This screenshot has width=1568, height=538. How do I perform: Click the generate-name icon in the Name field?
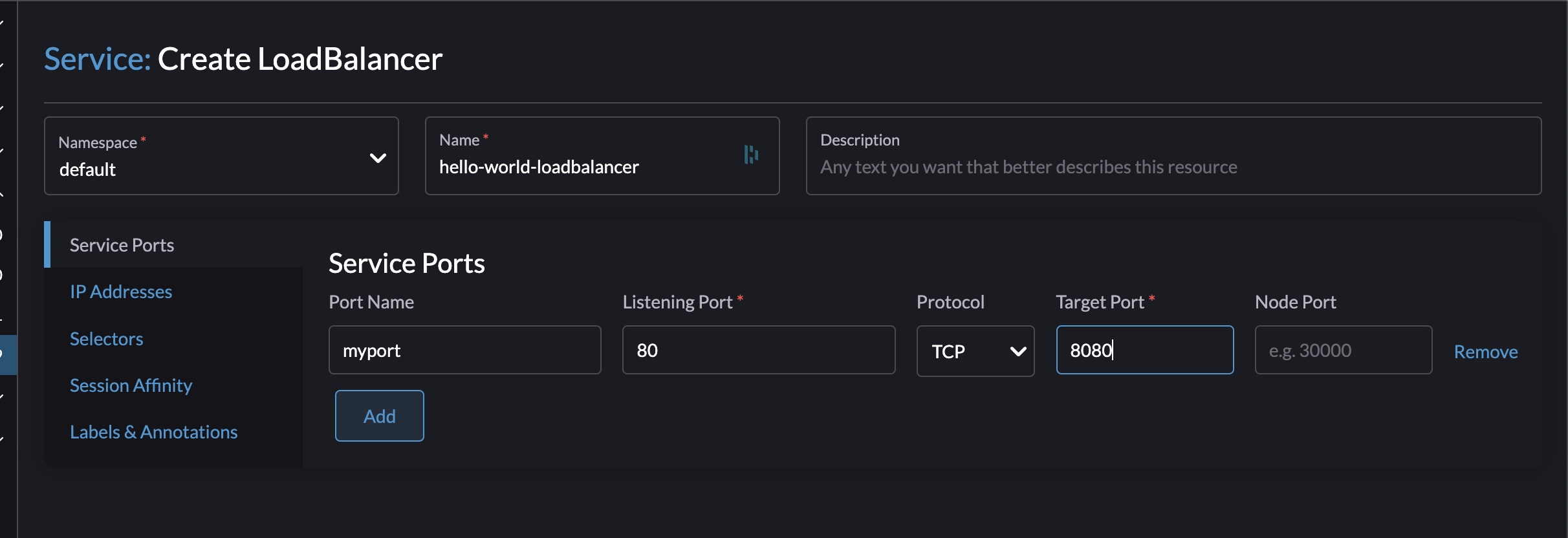click(750, 155)
